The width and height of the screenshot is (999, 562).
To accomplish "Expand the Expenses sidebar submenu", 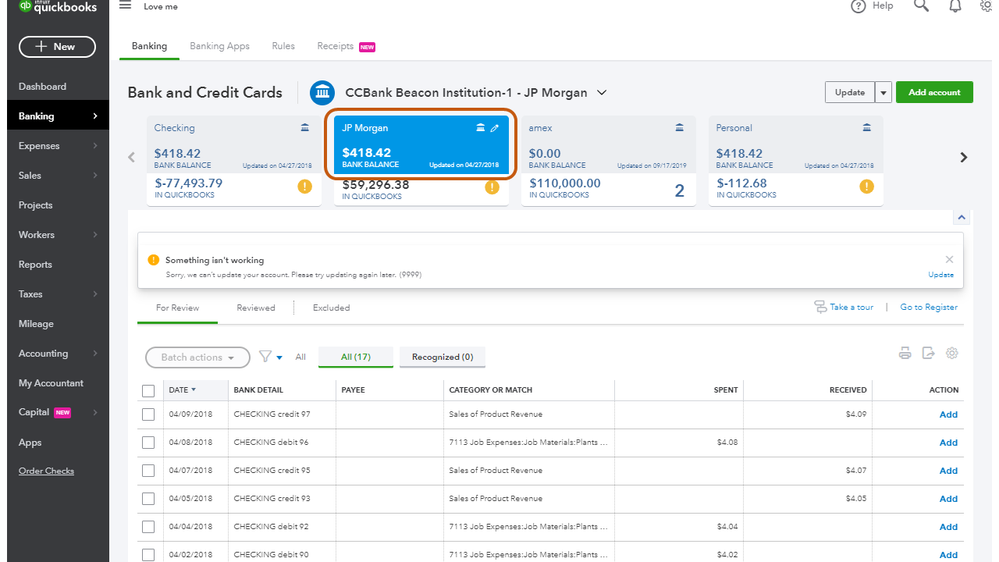I will [x=95, y=146].
